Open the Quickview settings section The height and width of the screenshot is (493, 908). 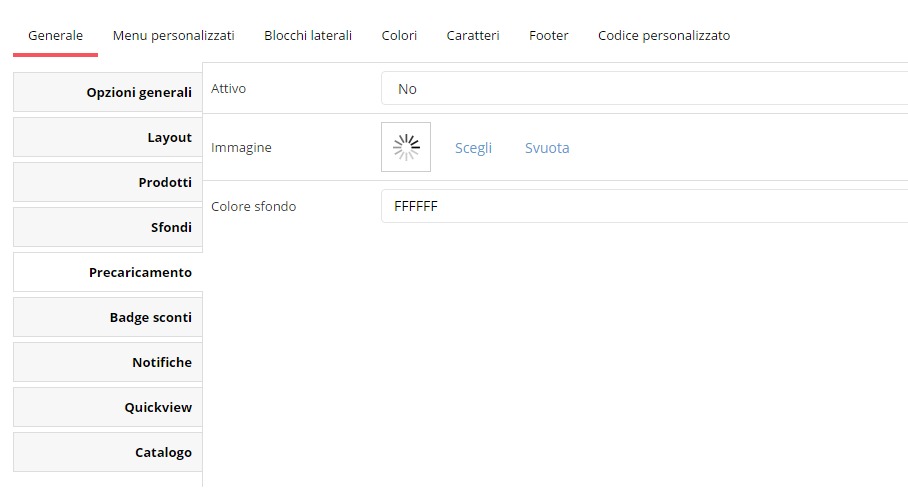(108, 407)
